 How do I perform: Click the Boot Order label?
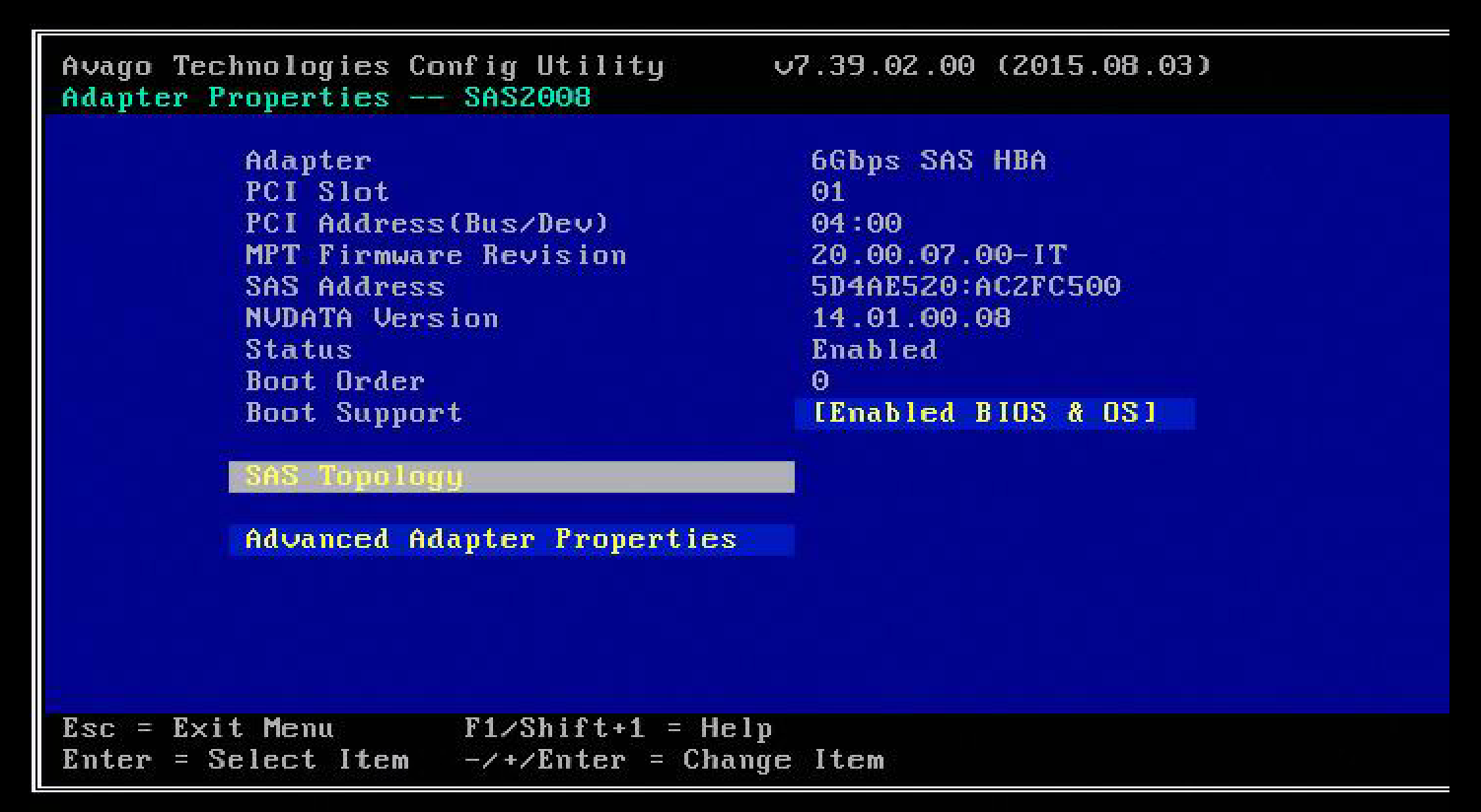tap(335, 381)
